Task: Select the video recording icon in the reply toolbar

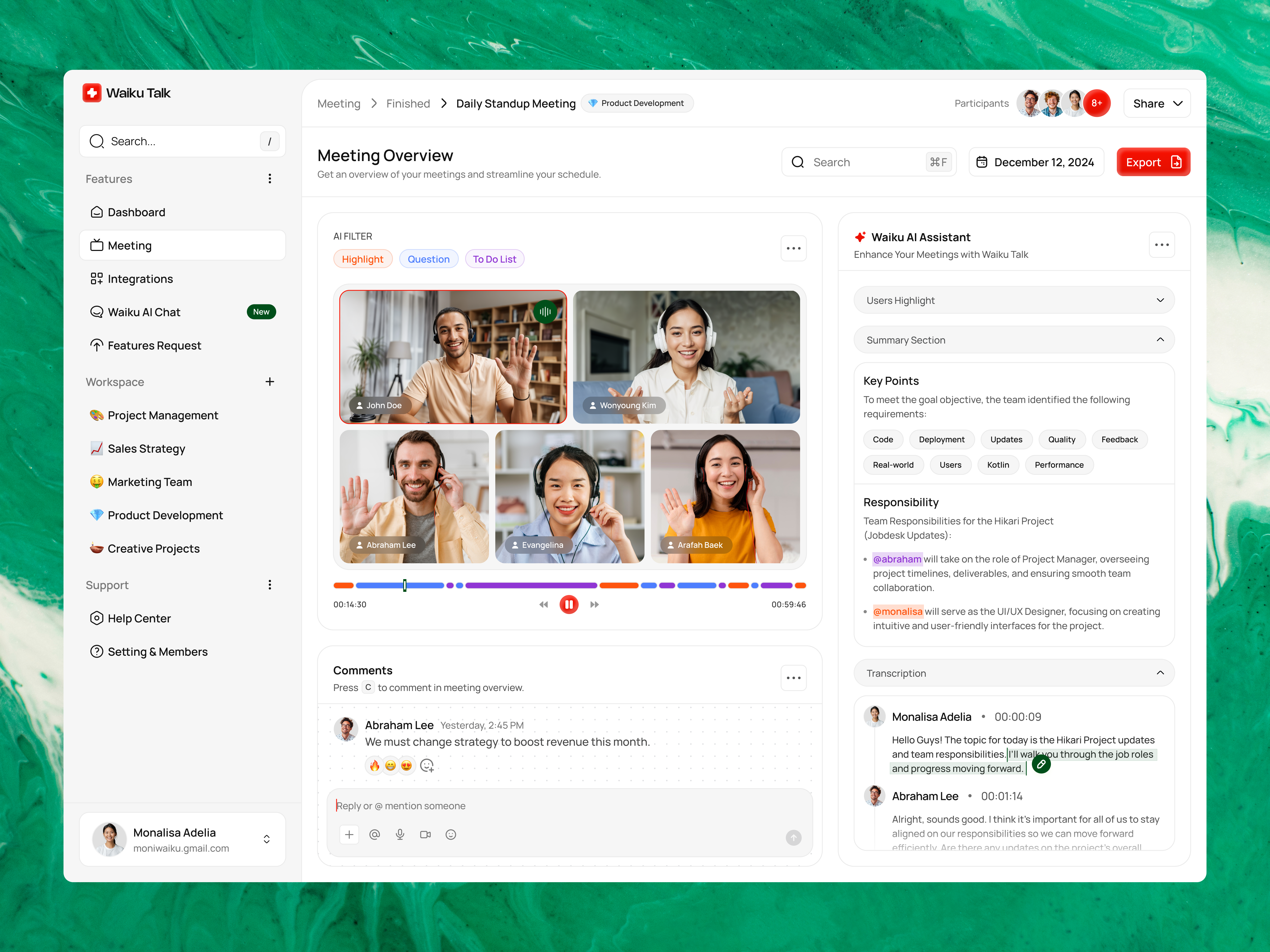Action: (x=425, y=835)
